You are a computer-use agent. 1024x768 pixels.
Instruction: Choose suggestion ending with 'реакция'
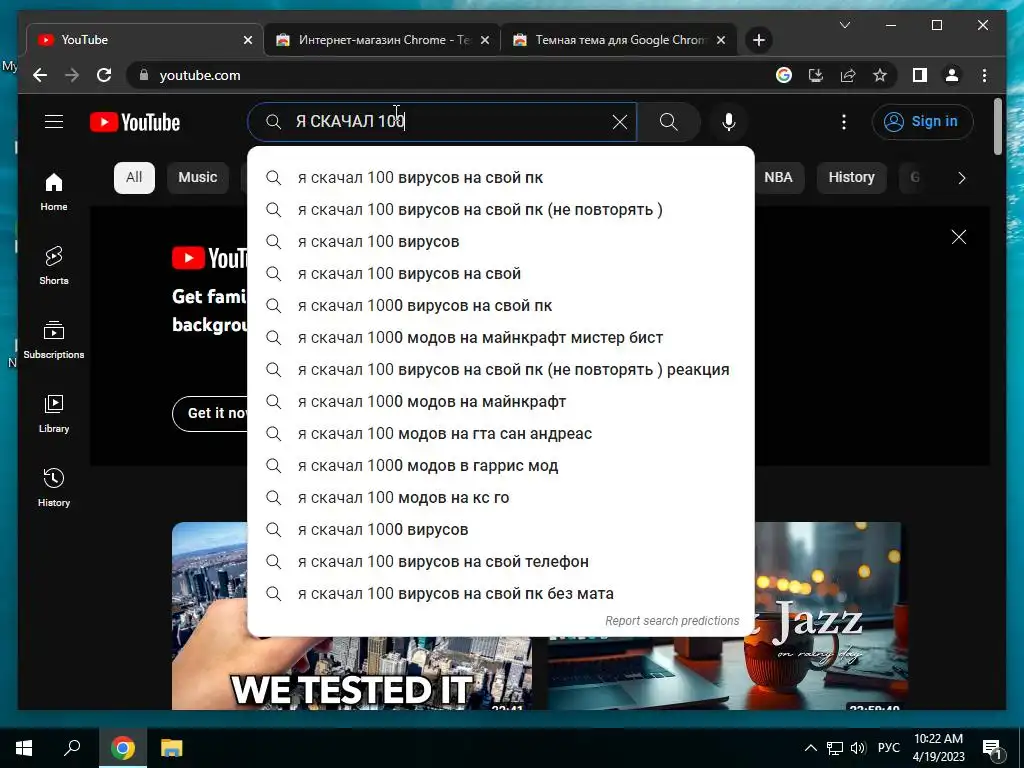click(x=501, y=370)
